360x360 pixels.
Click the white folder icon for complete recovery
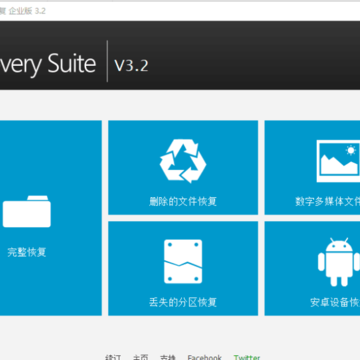coord(27,212)
